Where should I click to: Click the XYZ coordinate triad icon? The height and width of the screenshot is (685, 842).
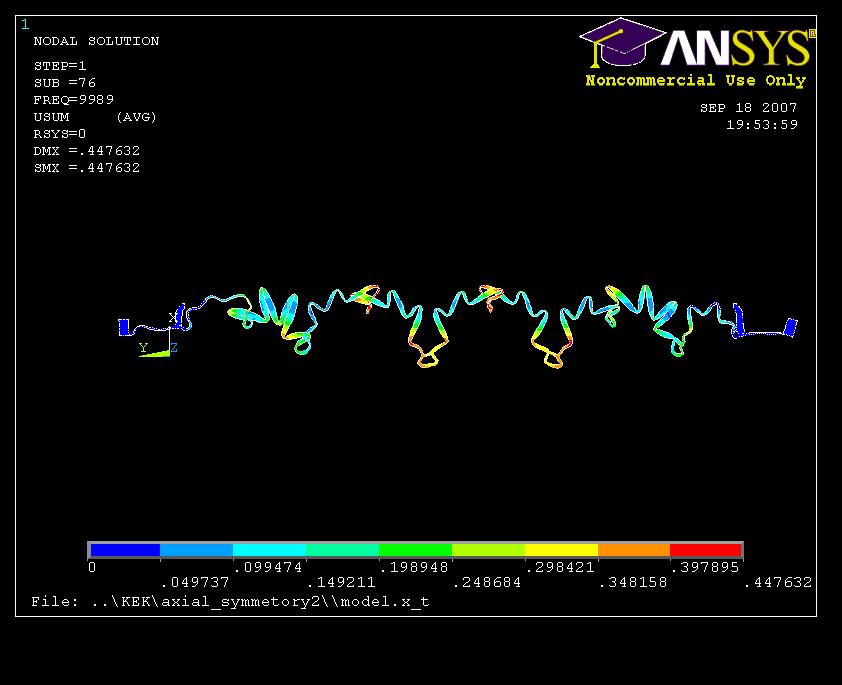coord(157,337)
